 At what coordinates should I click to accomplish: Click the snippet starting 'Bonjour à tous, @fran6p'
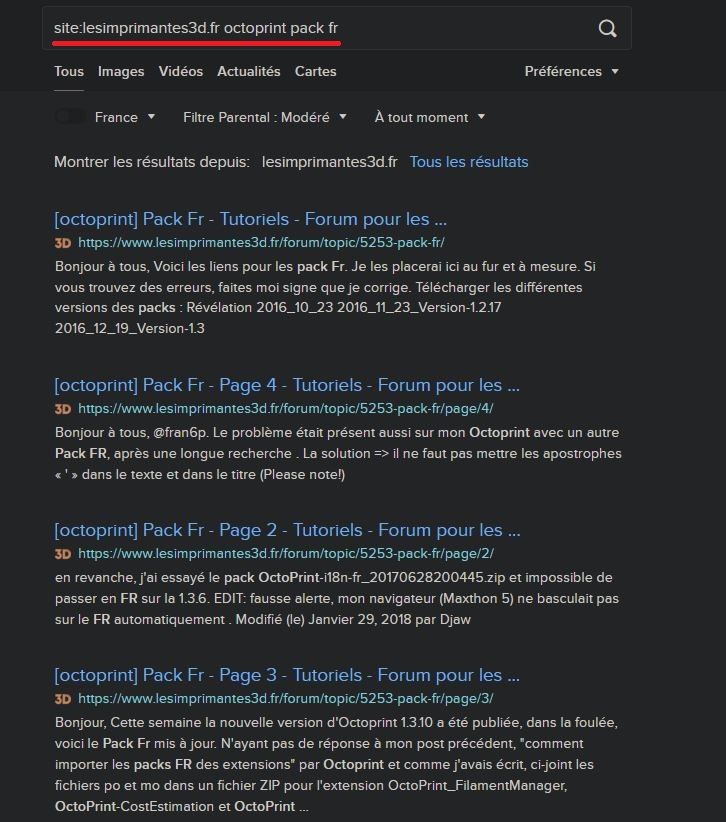(338, 453)
